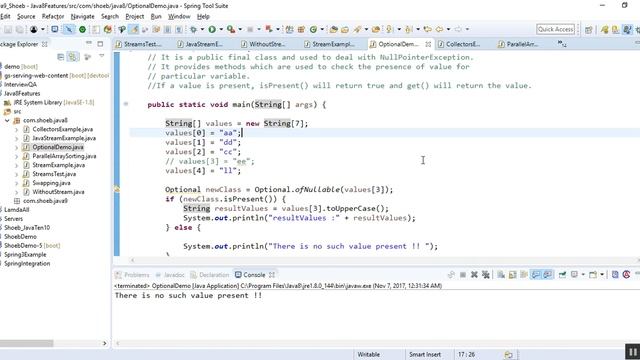The image size is (640, 360).
Task: Click Remove Launch icon in Console toolbar
Action: (x=474, y=275)
